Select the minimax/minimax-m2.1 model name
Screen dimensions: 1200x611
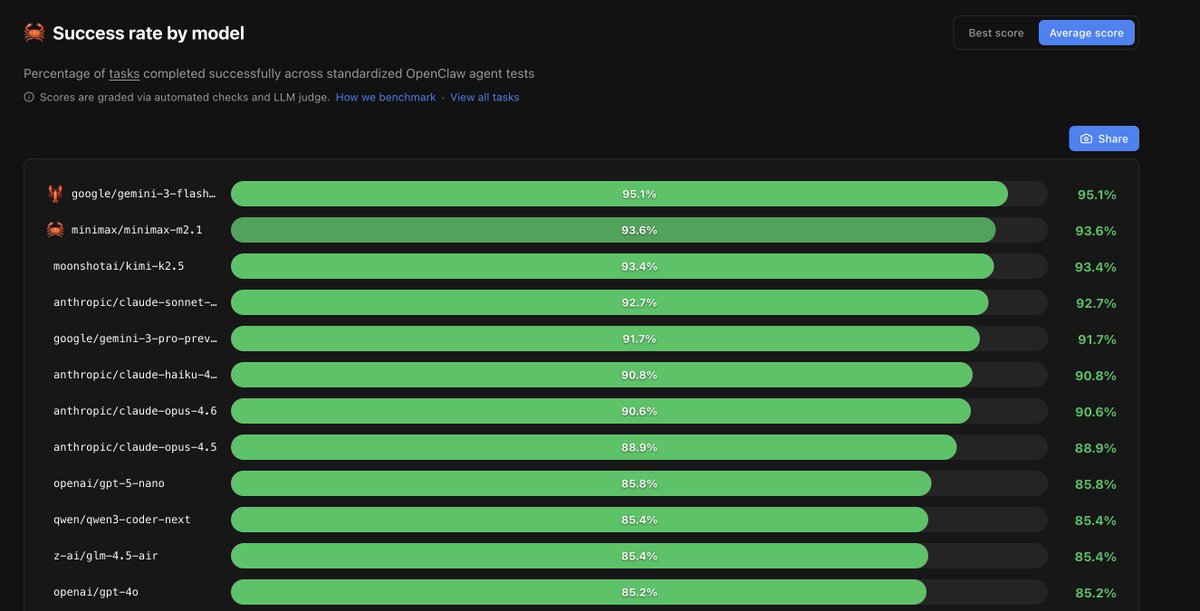[137, 230]
